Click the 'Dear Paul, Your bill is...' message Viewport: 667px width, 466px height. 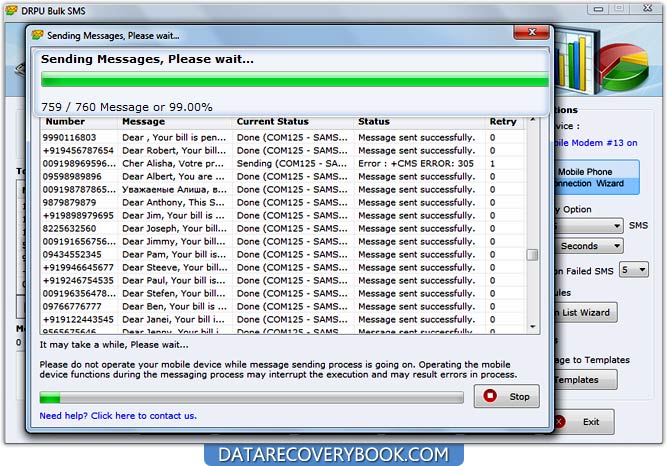point(174,280)
